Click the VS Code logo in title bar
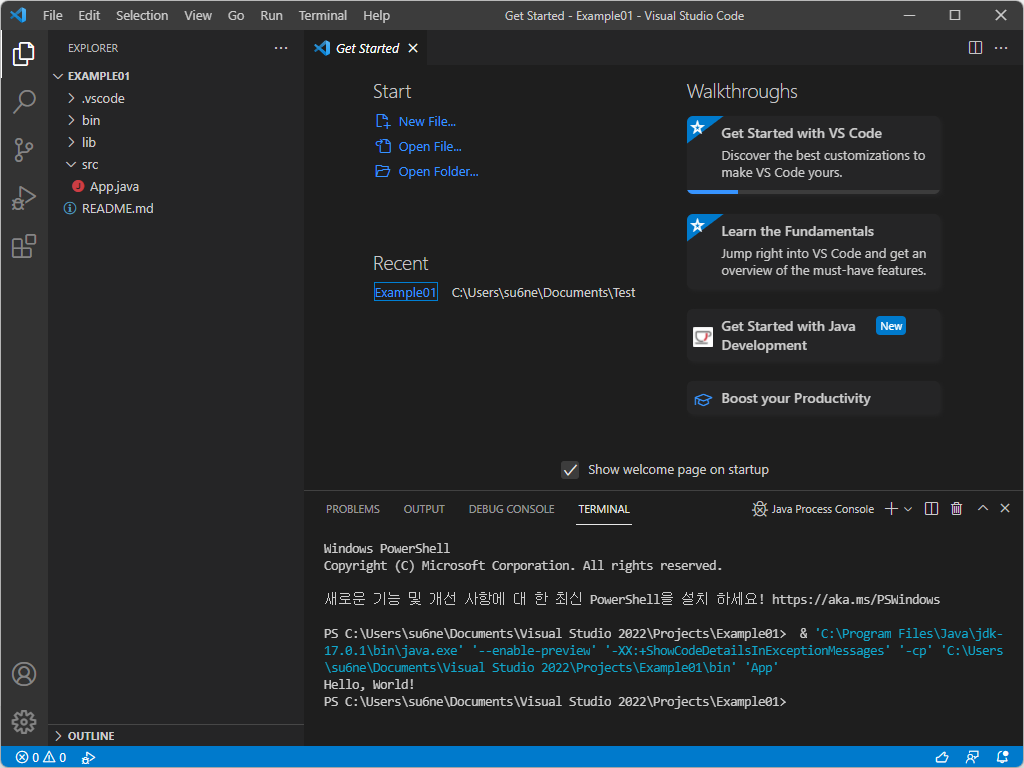The width and height of the screenshot is (1024, 768). [x=18, y=15]
